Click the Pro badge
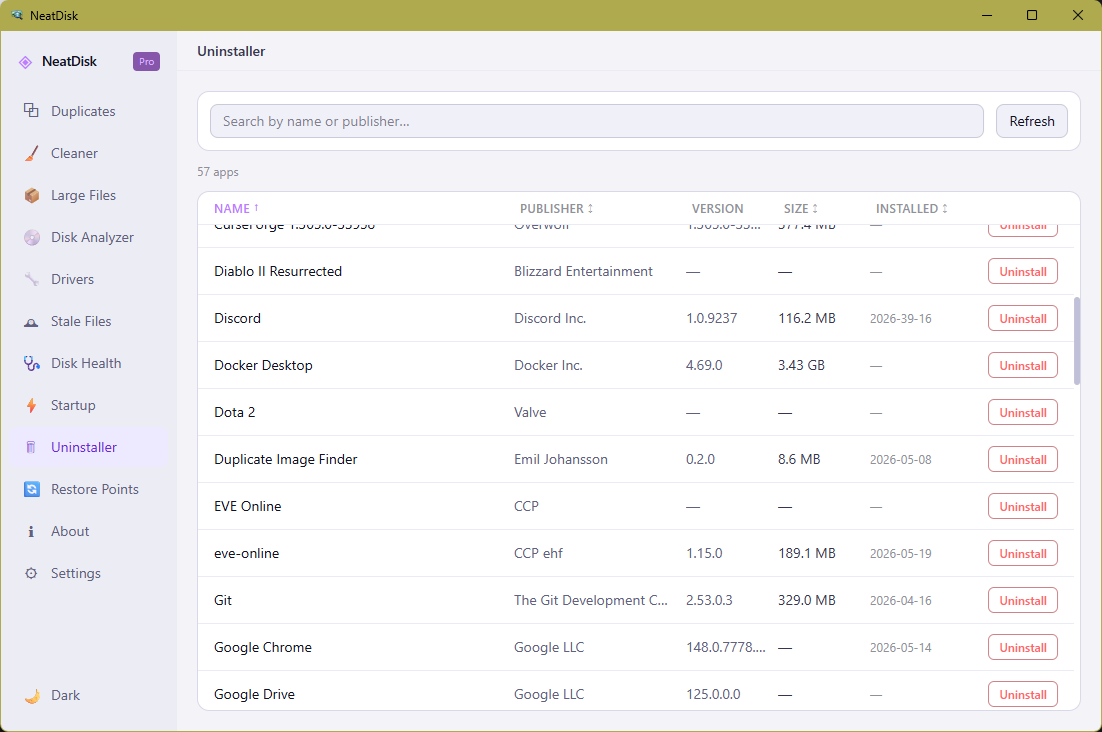1102x732 pixels. pos(146,62)
